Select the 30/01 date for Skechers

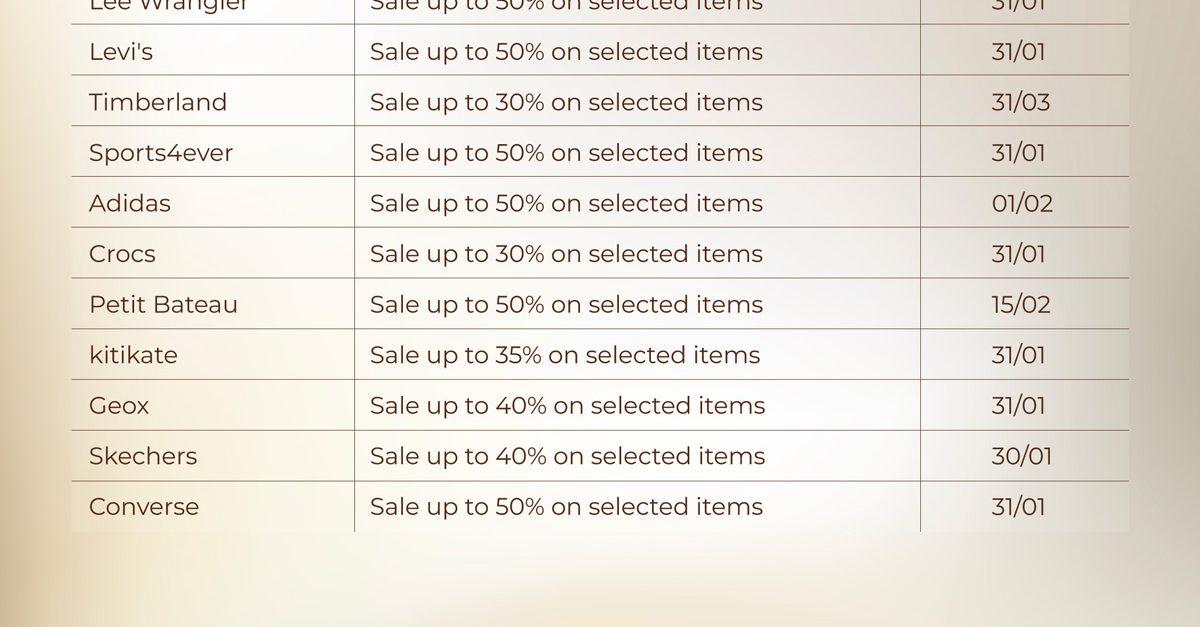pos(1021,456)
